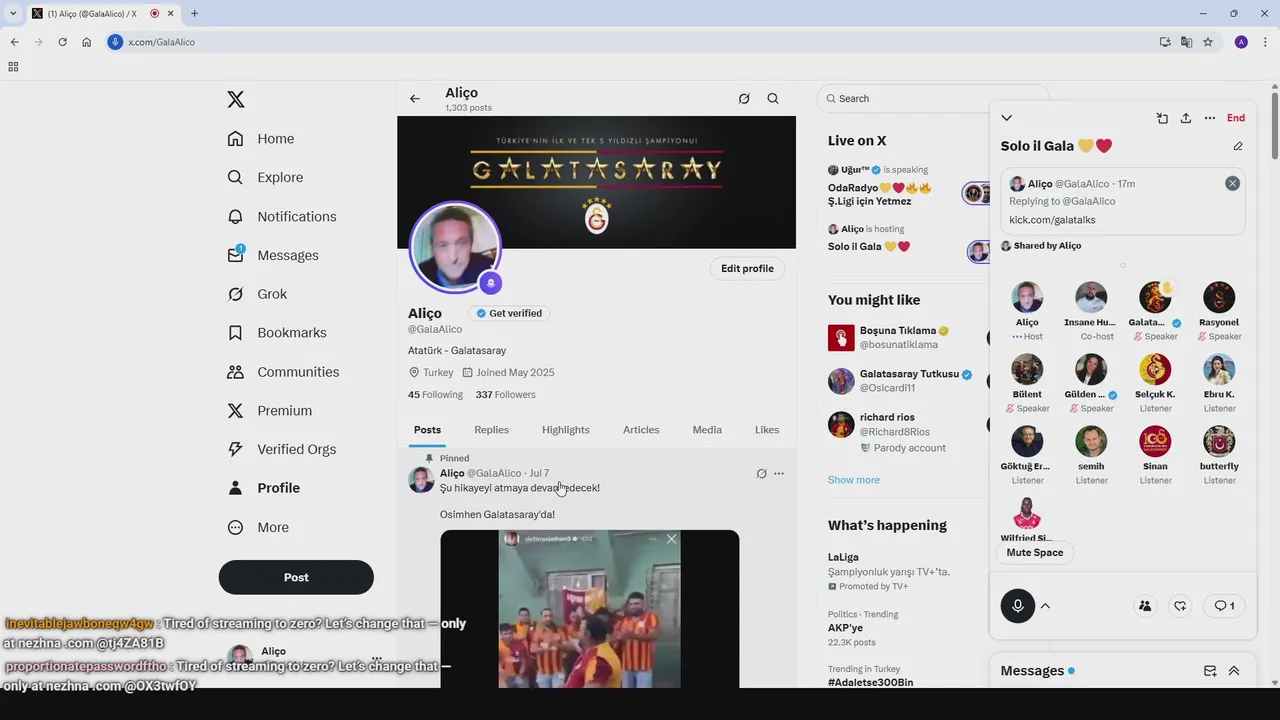Image resolution: width=1280 pixels, height=720 pixels.
Task: Remove the shared post with X button
Action: [1232, 183]
